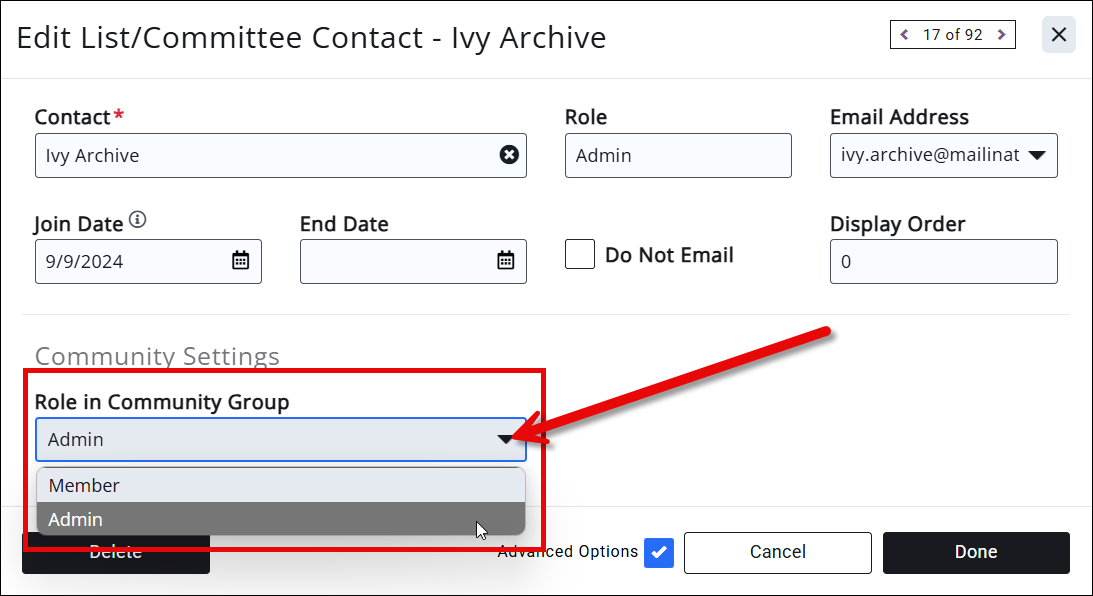The width and height of the screenshot is (1093, 596).
Task: Open the Join Date calendar picker
Action: coord(241,261)
